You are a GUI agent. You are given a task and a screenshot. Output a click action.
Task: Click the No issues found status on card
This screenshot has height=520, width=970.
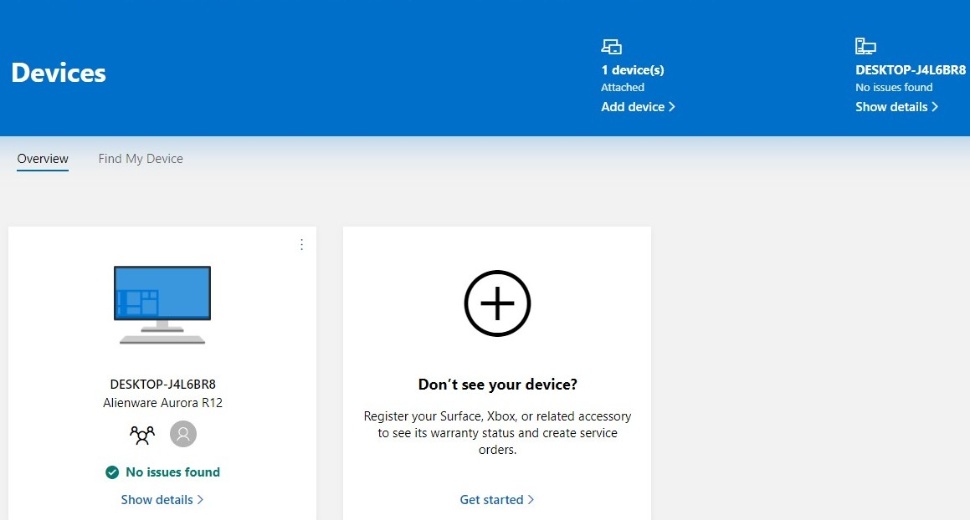coord(173,472)
